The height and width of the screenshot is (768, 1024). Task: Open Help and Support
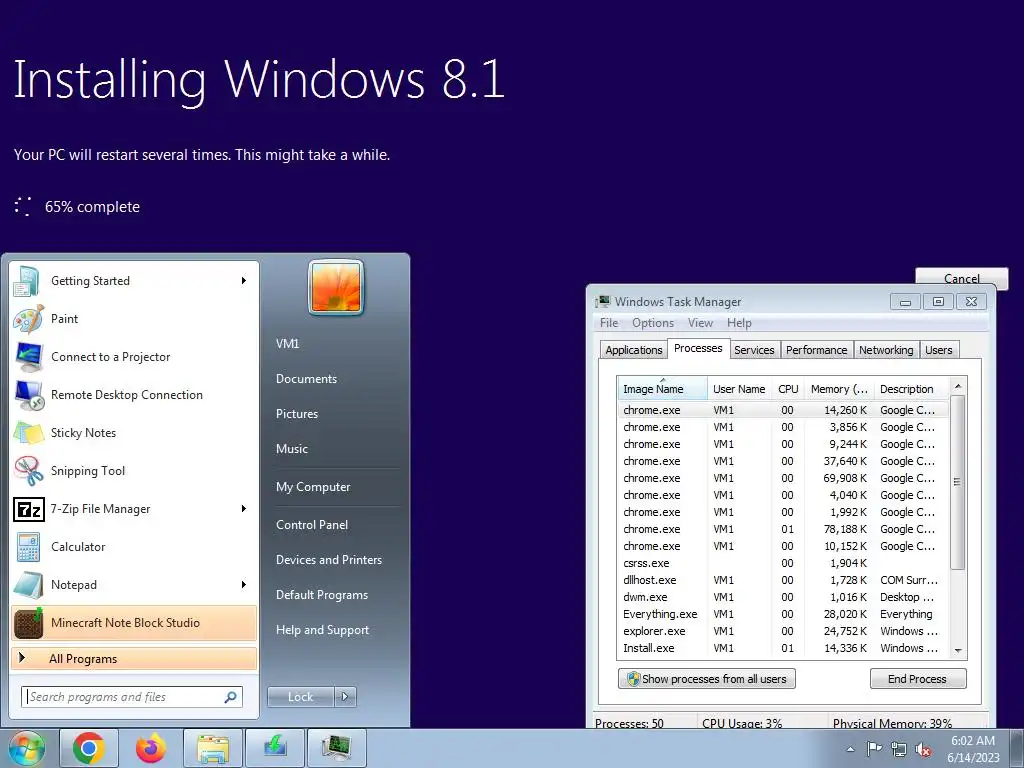coord(322,630)
